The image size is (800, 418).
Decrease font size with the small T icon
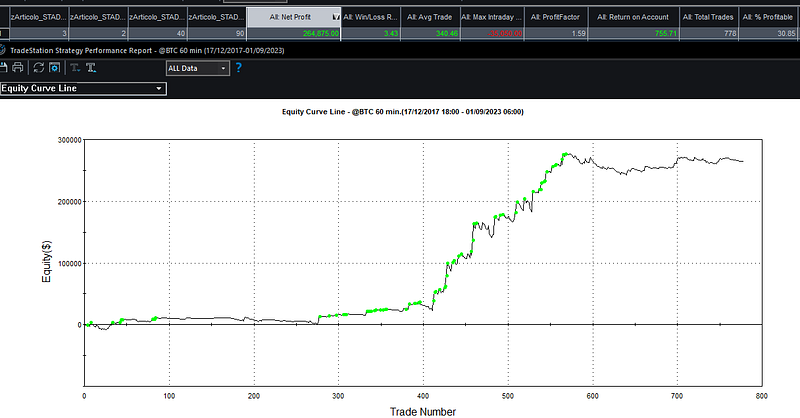75,68
